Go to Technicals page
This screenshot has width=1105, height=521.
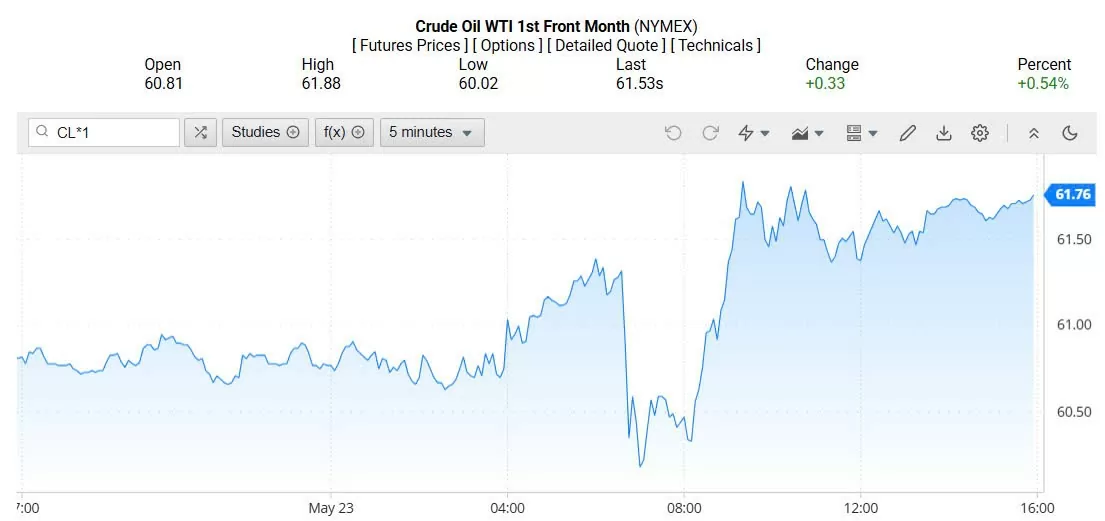coord(715,46)
